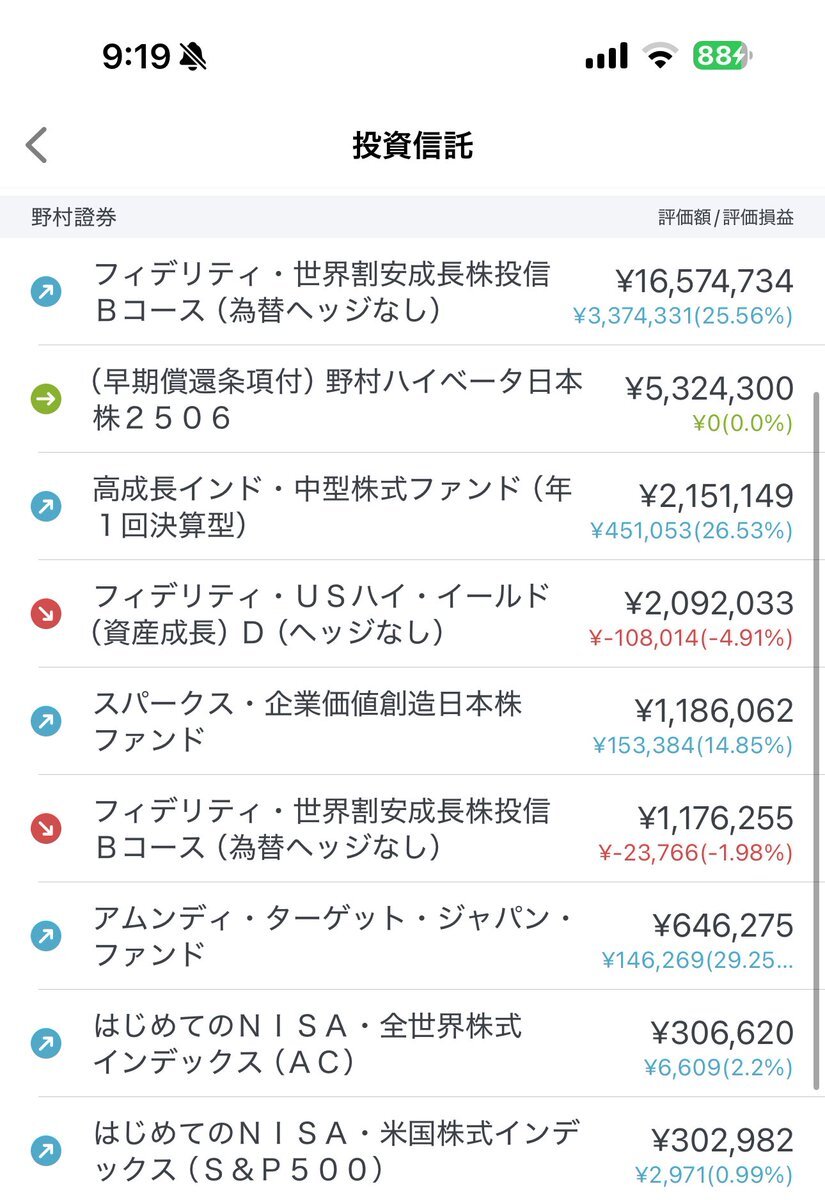Tap the truncated ¥146,269(29.25... gain text
Screen dimensions: 825x1200
point(698,961)
